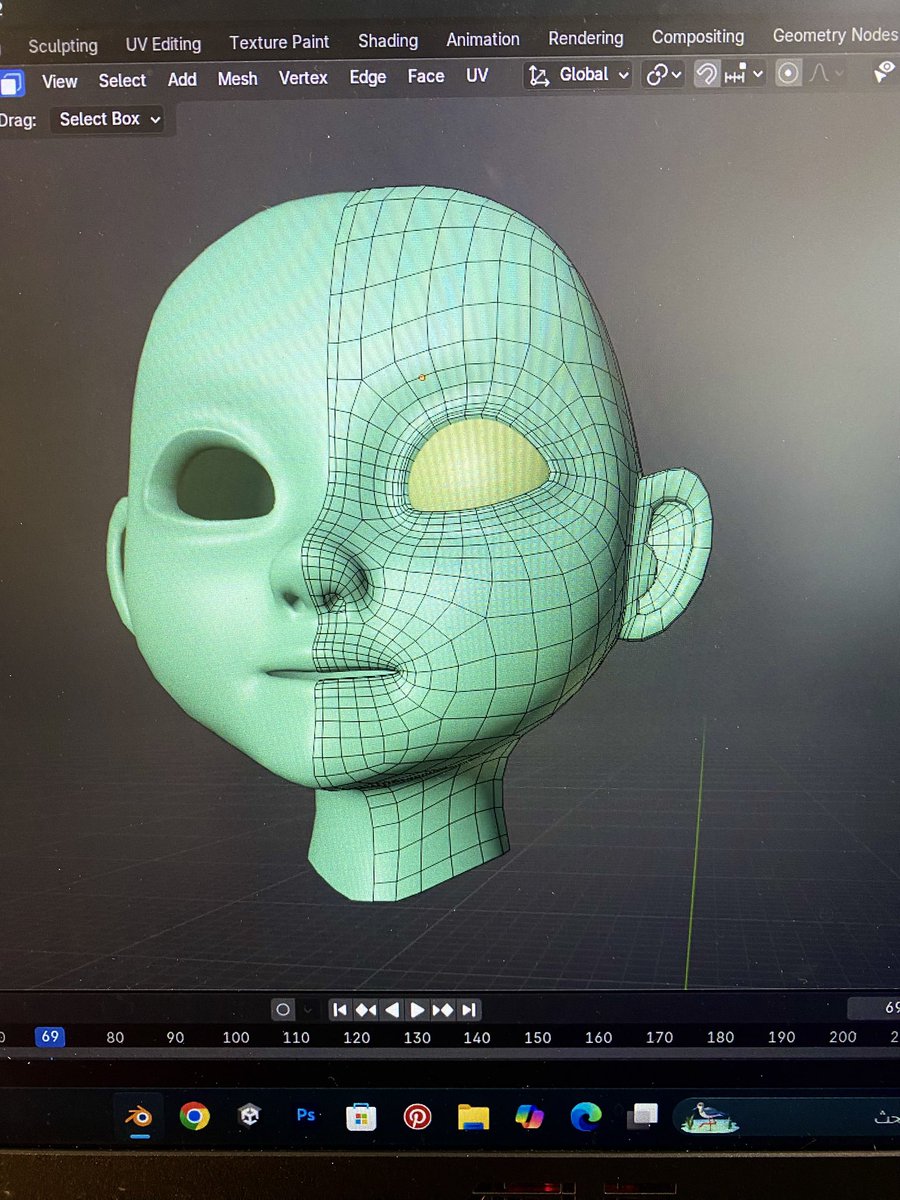
Task: Open Unity Hub from the taskbar
Action: point(250,1115)
